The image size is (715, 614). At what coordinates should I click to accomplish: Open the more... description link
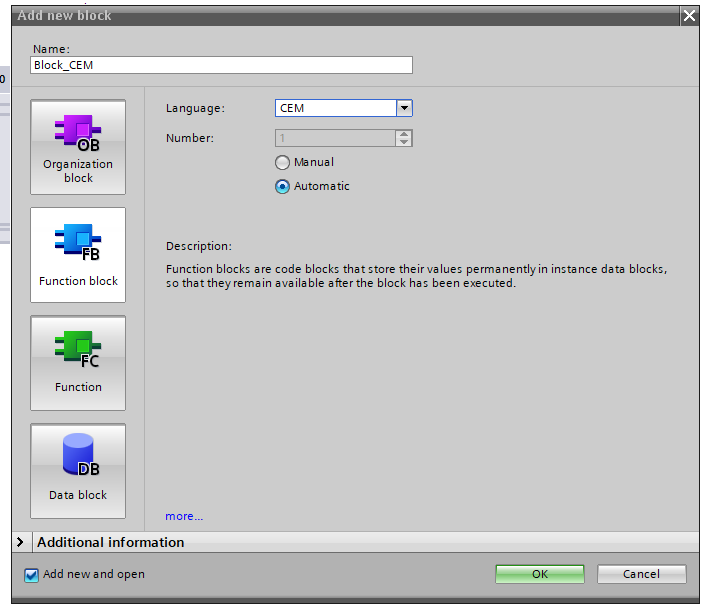pyautogui.click(x=184, y=516)
